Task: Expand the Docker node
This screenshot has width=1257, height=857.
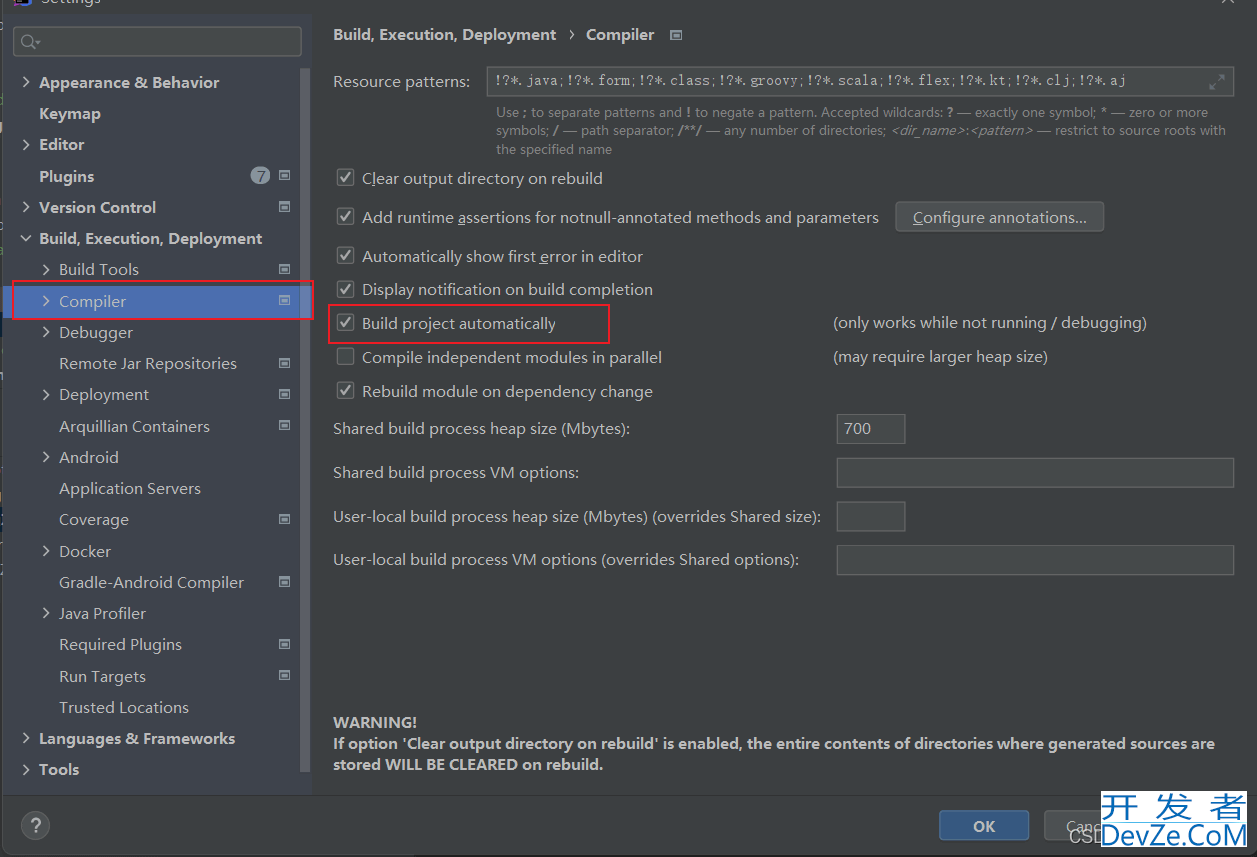Action: click(x=46, y=551)
